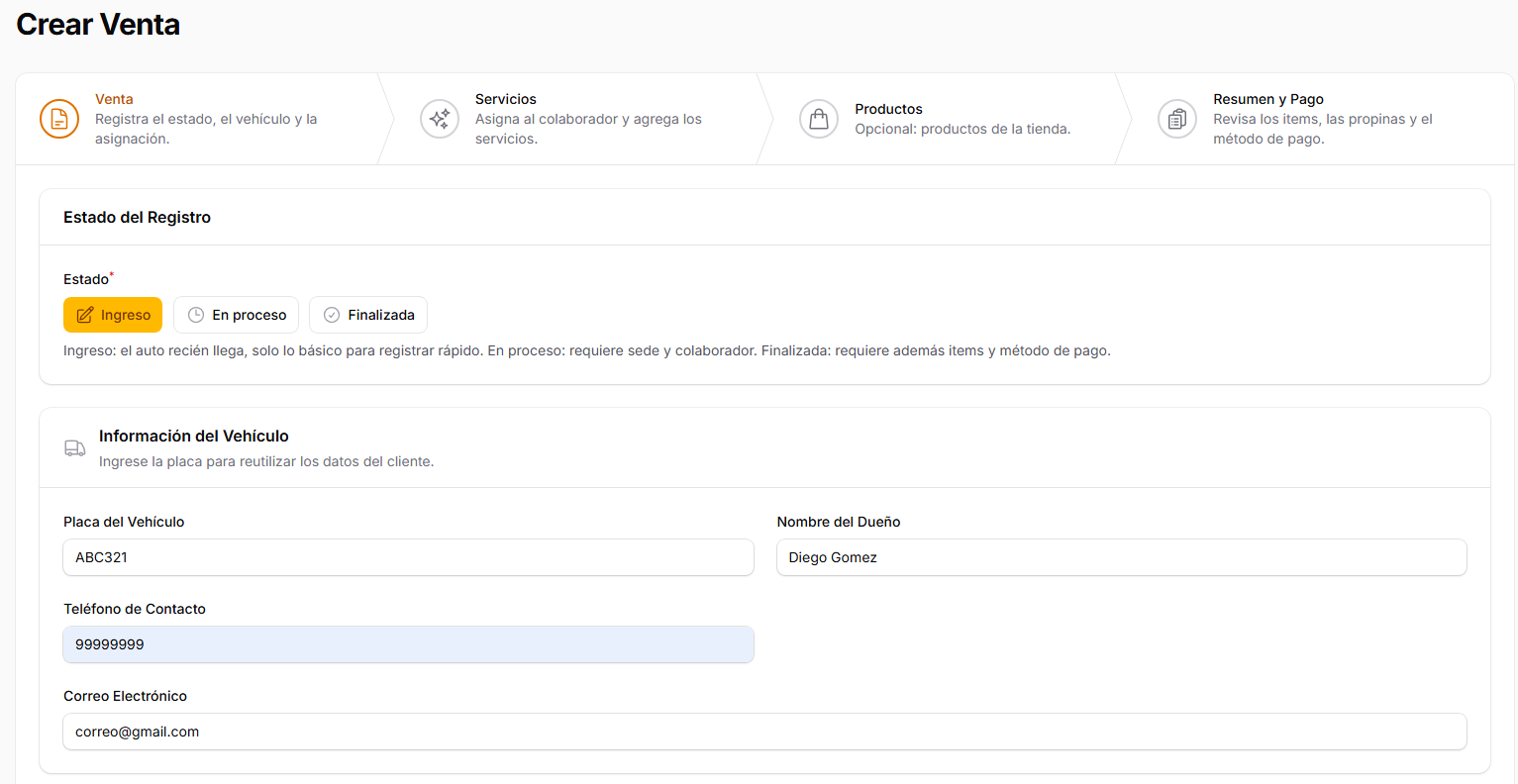The width and height of the screenshot is (1518, 784).
Task: Go to the Servicios step
Action: (576, 119)
